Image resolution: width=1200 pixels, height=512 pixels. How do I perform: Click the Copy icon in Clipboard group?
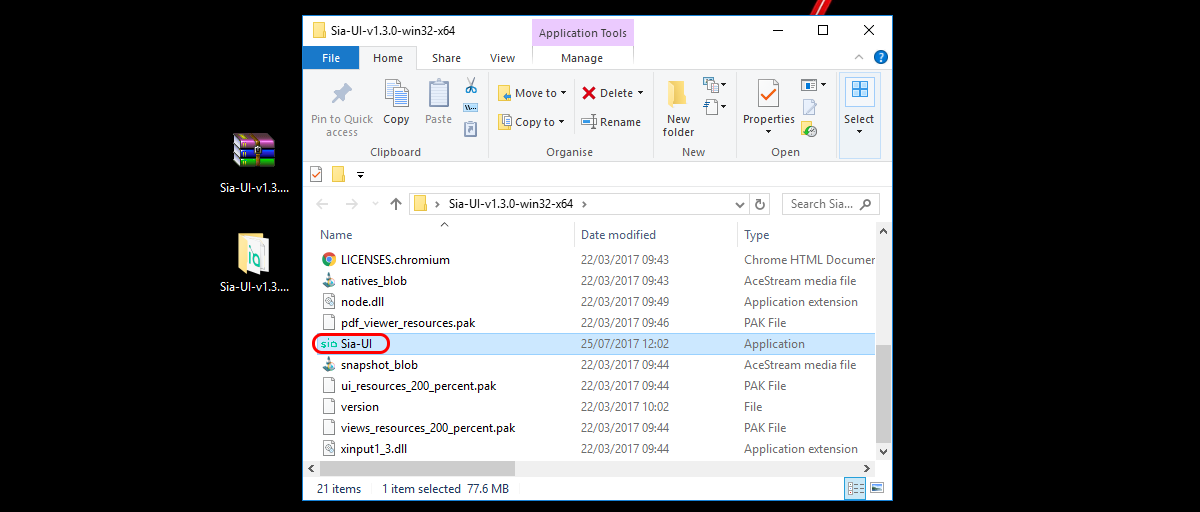pyautogui.click(x=396, y=94)
